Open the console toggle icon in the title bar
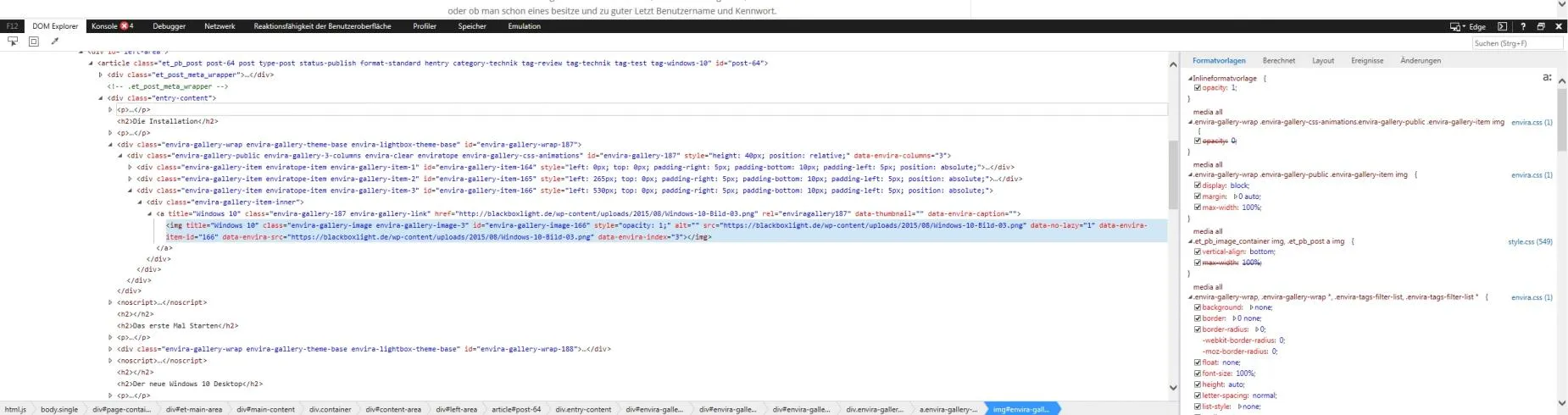1568x415 pixels. [1503, 26]
